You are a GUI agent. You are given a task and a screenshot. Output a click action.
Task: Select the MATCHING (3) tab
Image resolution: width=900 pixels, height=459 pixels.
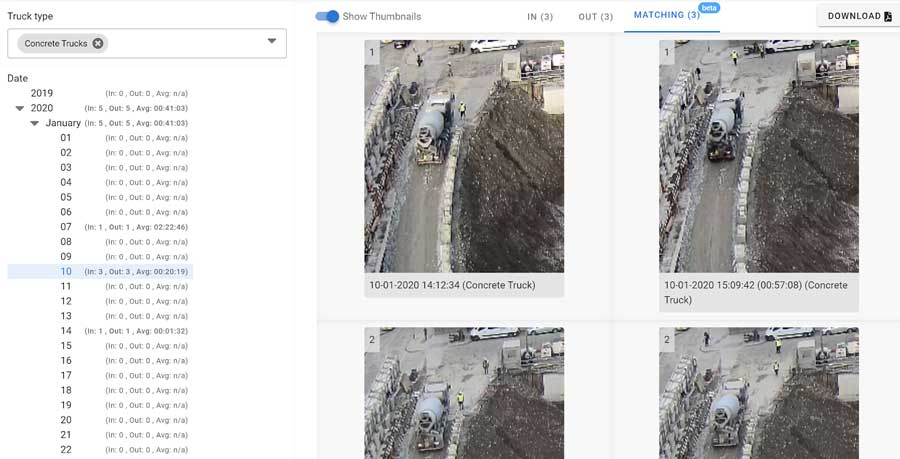click(667, 15)
